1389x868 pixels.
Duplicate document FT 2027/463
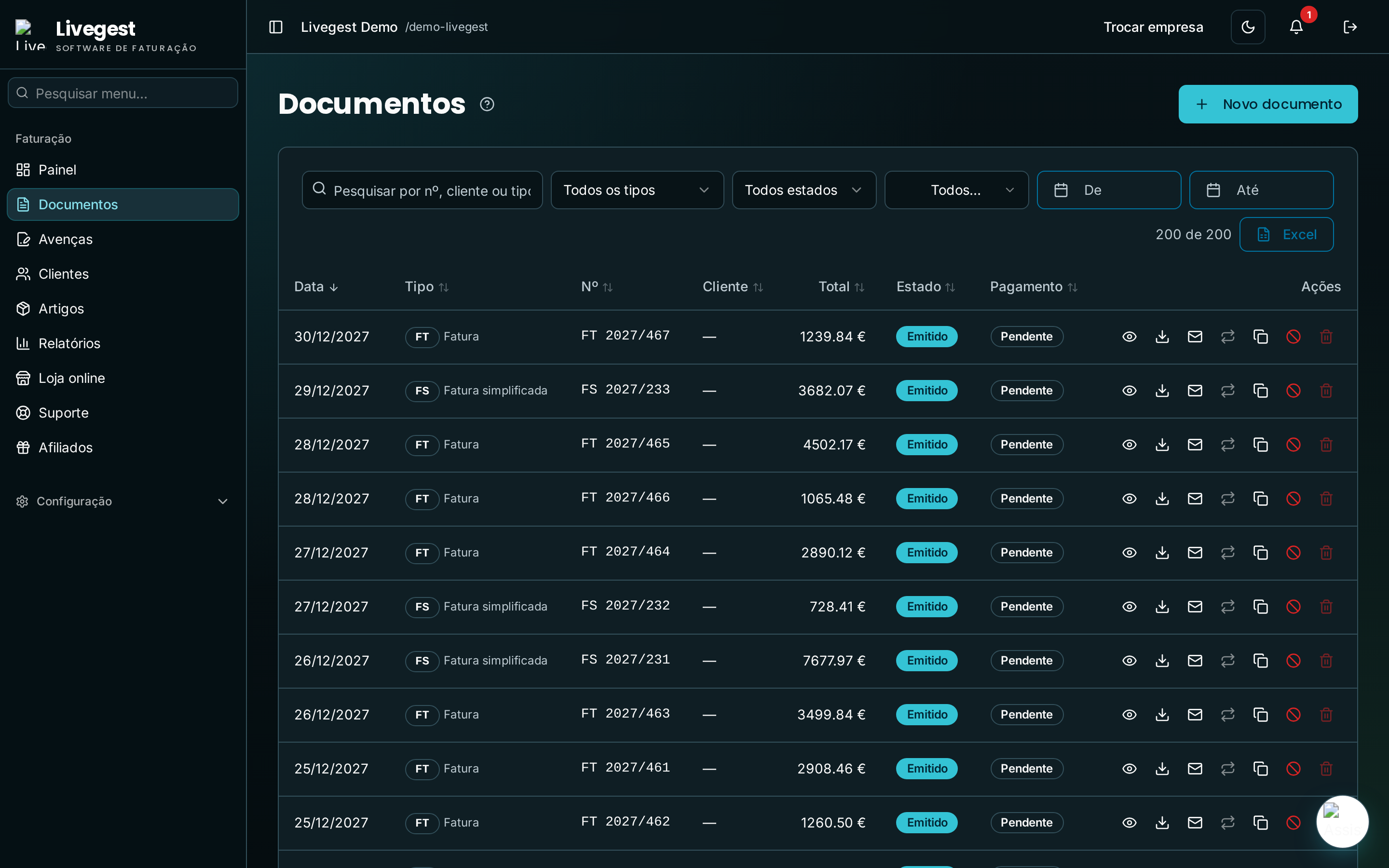[1260, 714]
